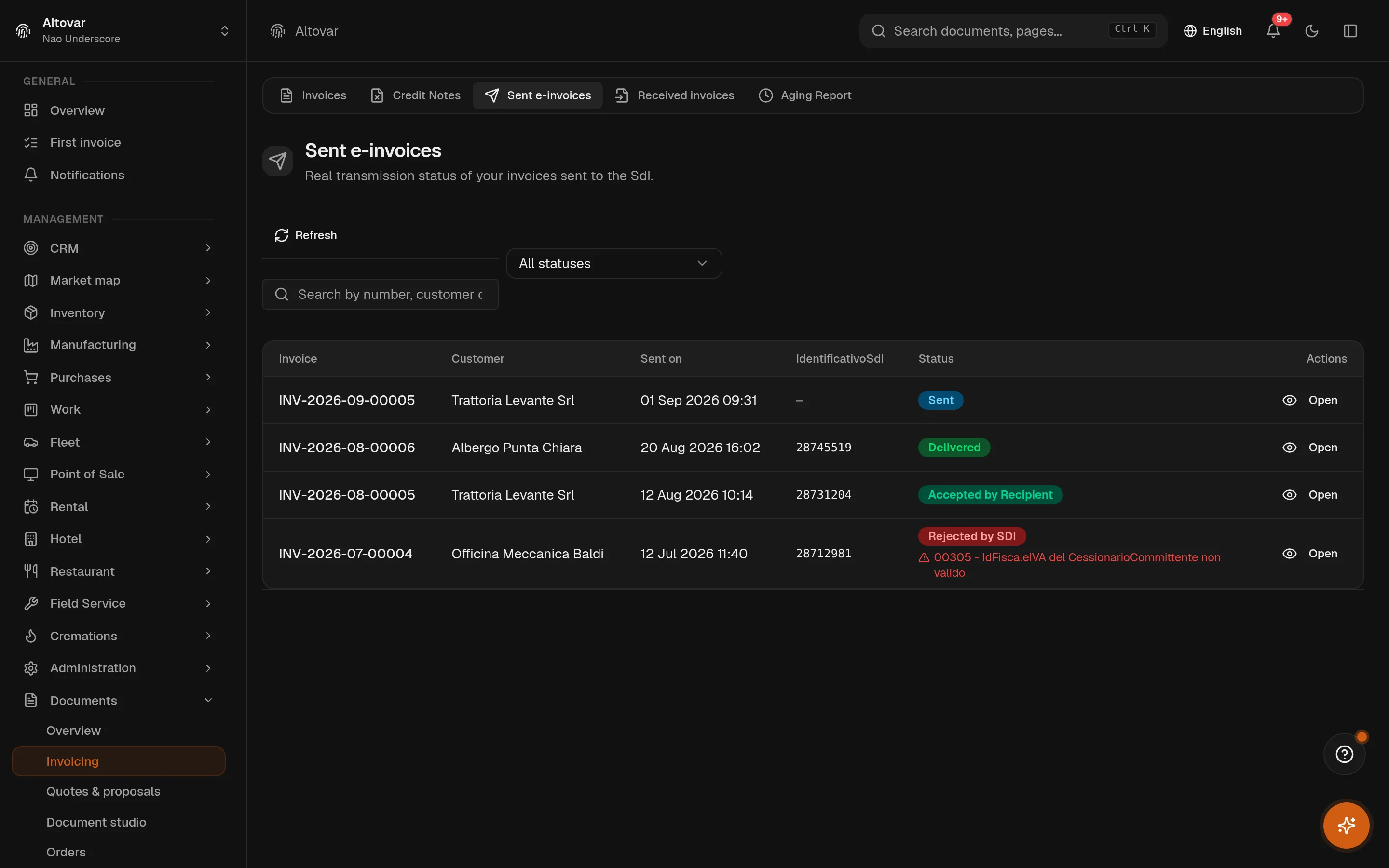Click the Refresh button

(x=306, y=235)
